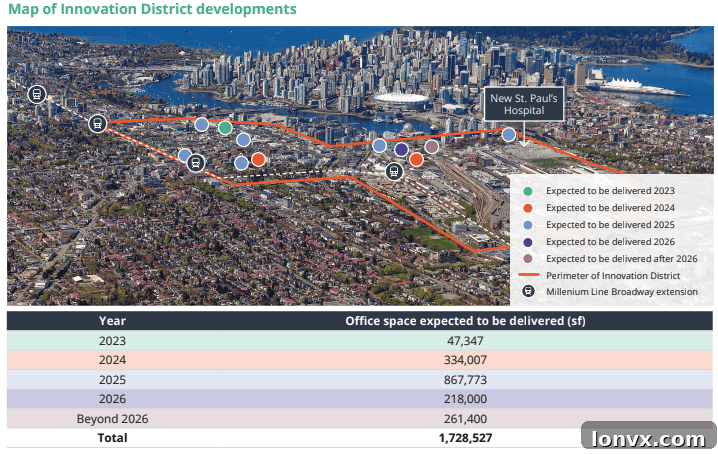The height and width of the screenshot is (454, 718).
Task: Click the value '261,400' in the table
Action: pyautogui.click(x=465, y=419)
